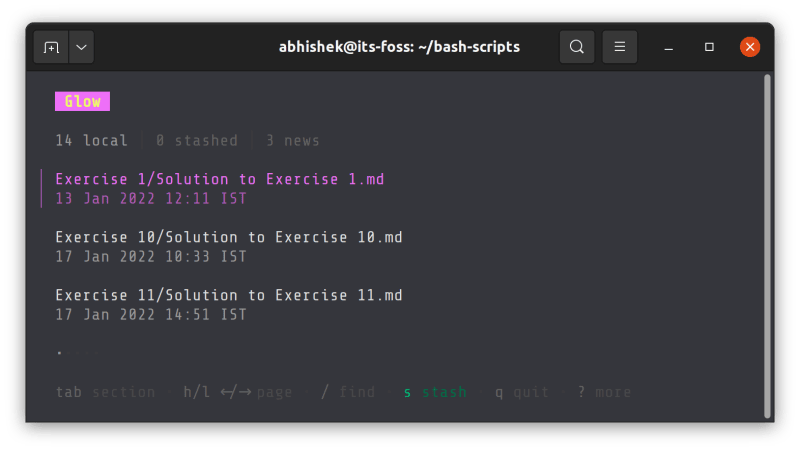800x451 pixels.
Task: Switch to the 3 news tab
Action: (292, 141)
